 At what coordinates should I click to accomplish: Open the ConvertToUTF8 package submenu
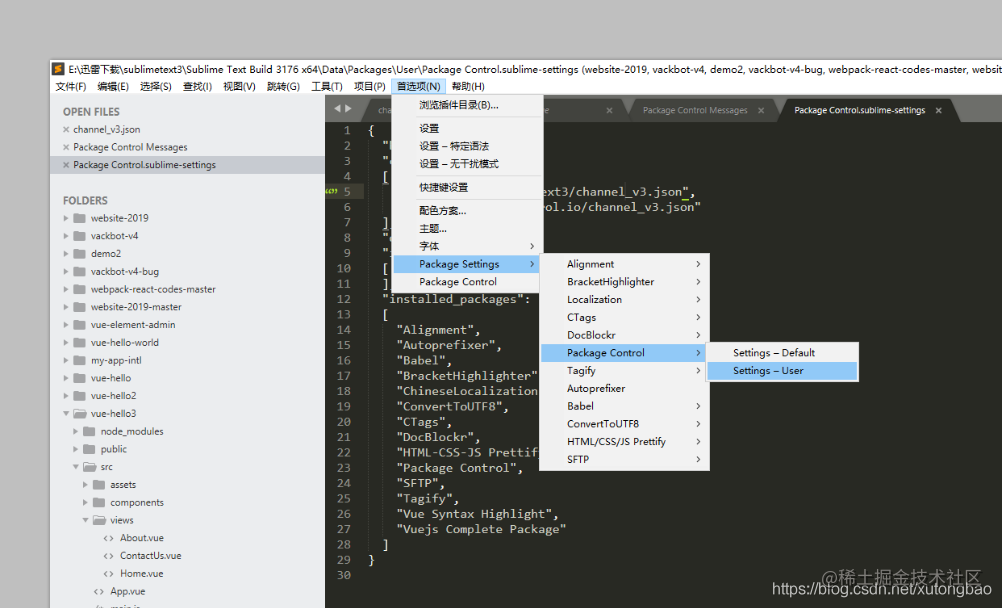[x=624, y=424]
